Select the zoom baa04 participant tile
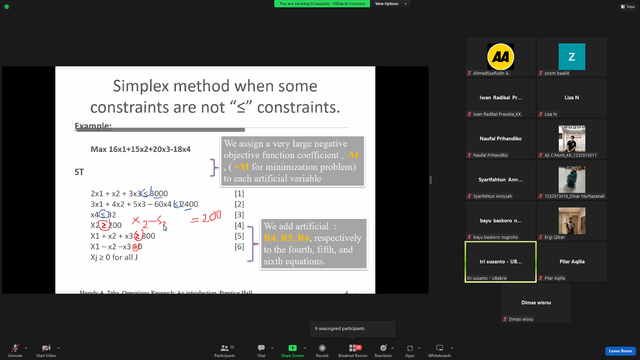 click(572, 57)
